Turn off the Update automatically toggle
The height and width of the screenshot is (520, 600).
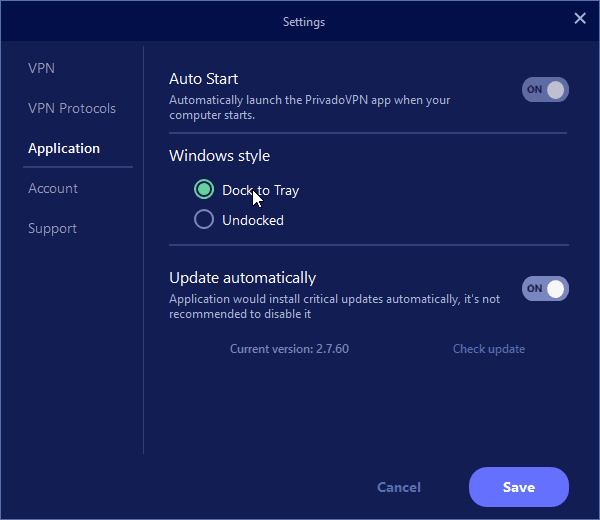pyautogui.click(x=545, y=289)
